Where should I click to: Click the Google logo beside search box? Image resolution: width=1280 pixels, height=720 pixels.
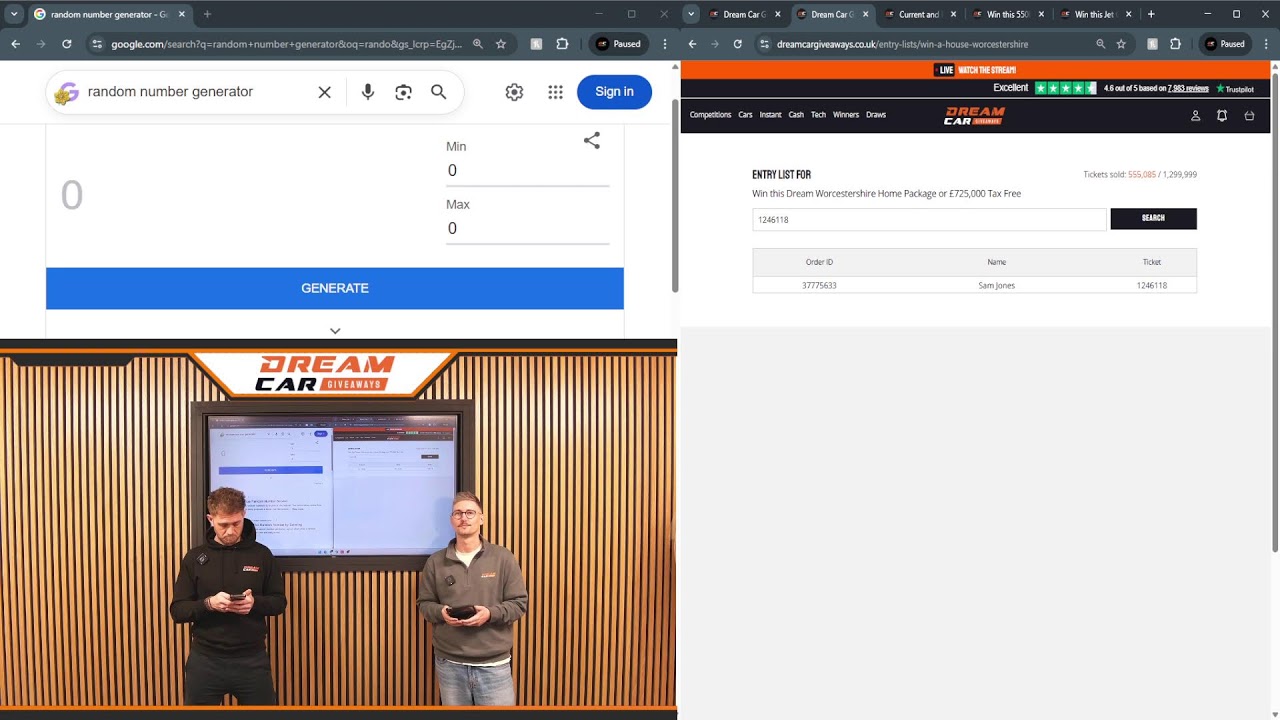(x=66, y=93)
